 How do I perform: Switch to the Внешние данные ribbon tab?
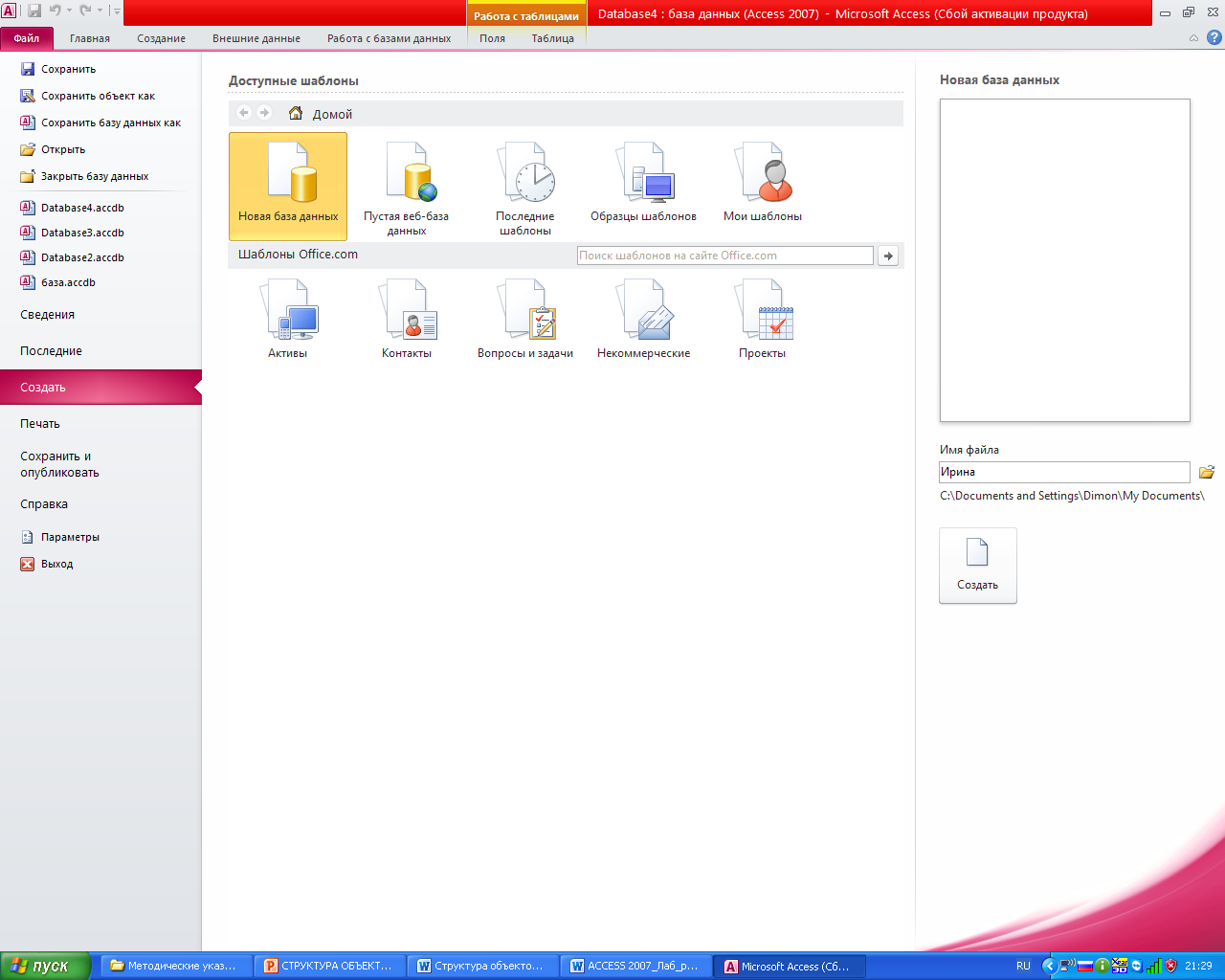click(x=256, y=38)
